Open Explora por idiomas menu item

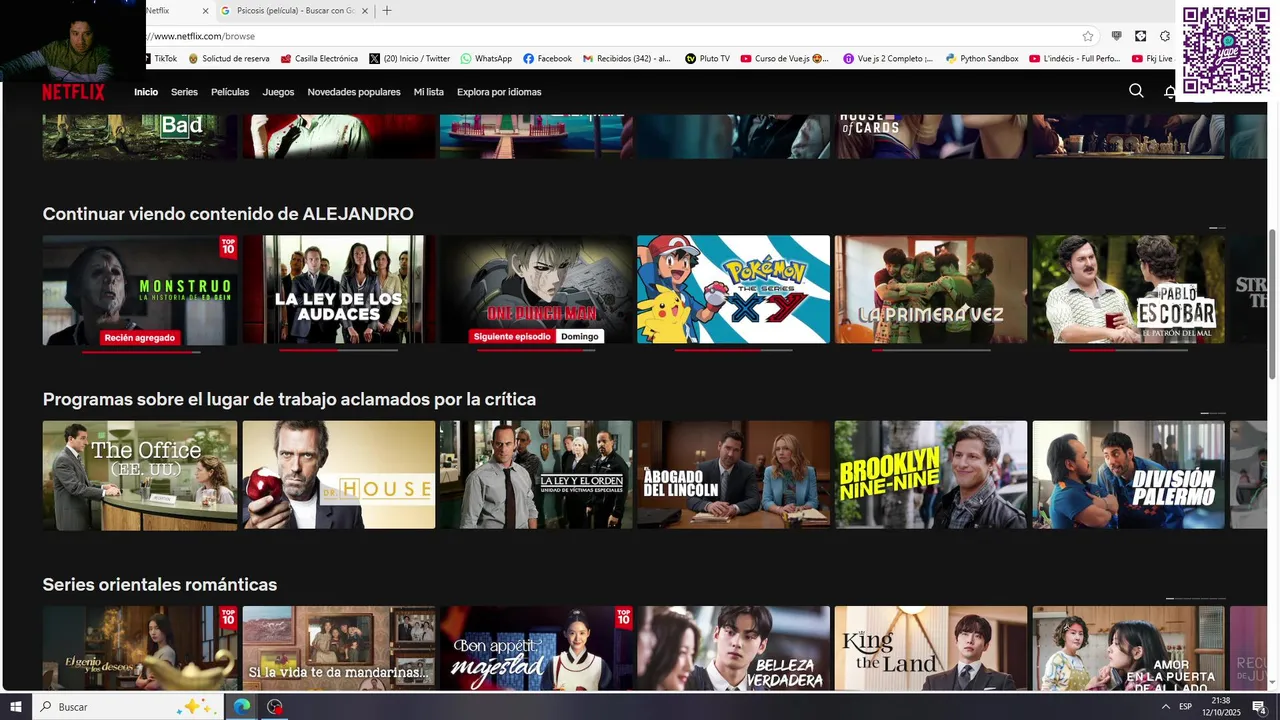499,92
